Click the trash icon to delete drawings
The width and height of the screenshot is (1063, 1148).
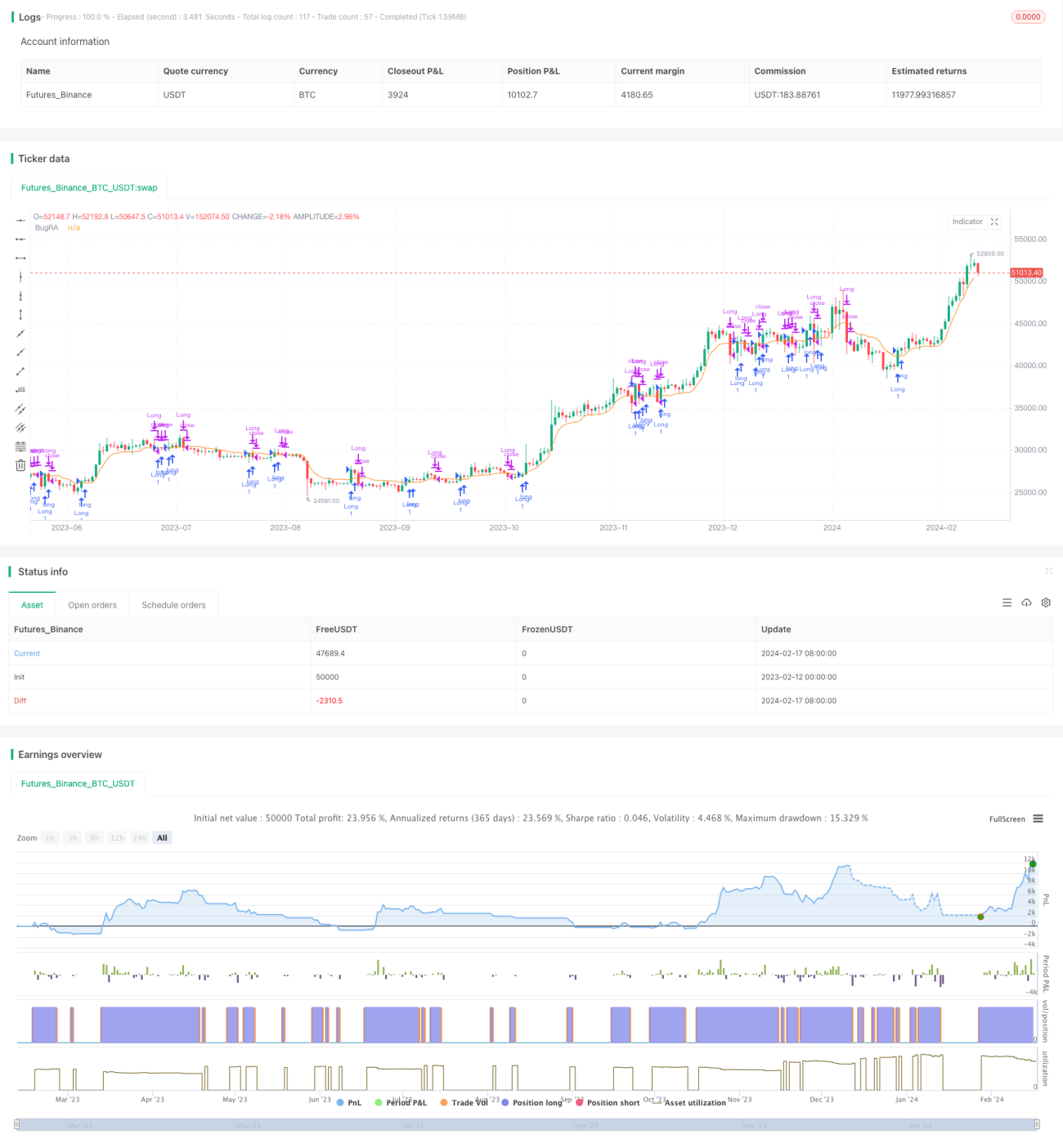tap(20, 465)
